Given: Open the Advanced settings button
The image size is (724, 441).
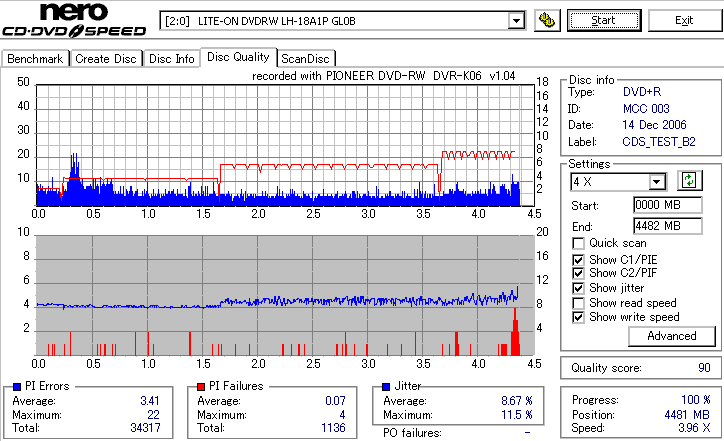Looking at the screenshot, I should click(x=672, y=336).
